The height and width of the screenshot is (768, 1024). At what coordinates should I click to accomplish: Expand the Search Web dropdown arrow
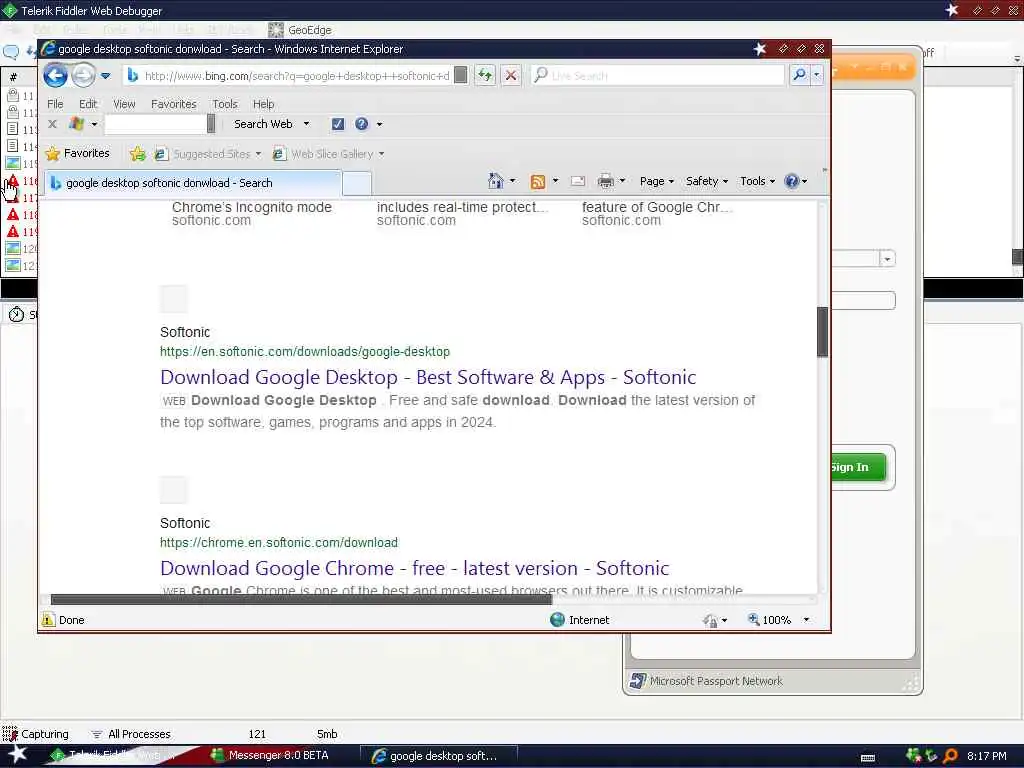point(306,123)
